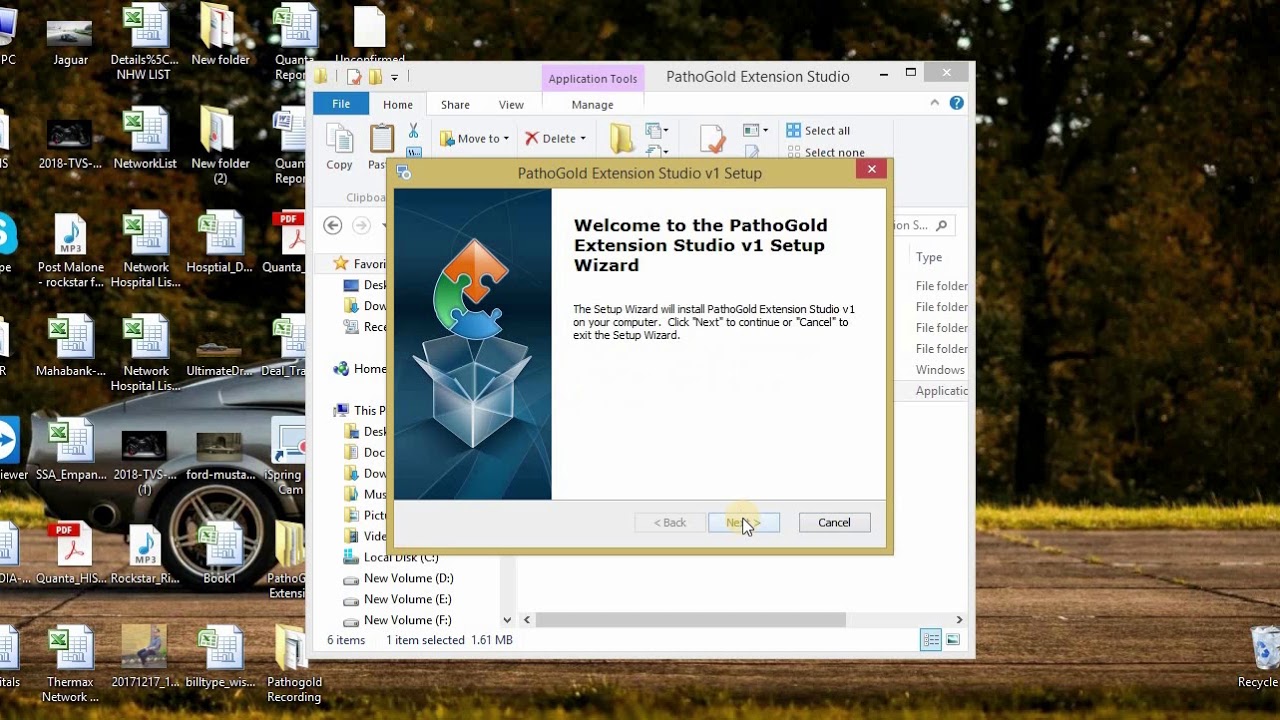Select Local Disk (C:) in navigation pane
1280x720 pixels.
(x=391, y=557)
